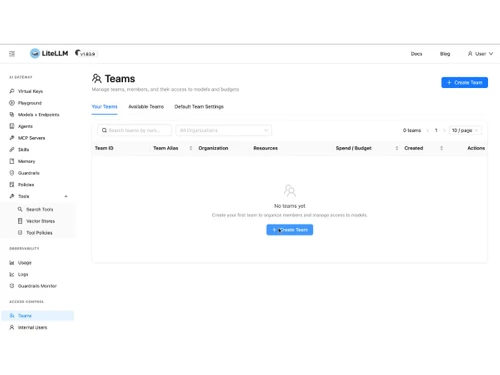
Task: Sort by the Team Alias column arrows
Action: pyautogui.click(x=191, y=148)
